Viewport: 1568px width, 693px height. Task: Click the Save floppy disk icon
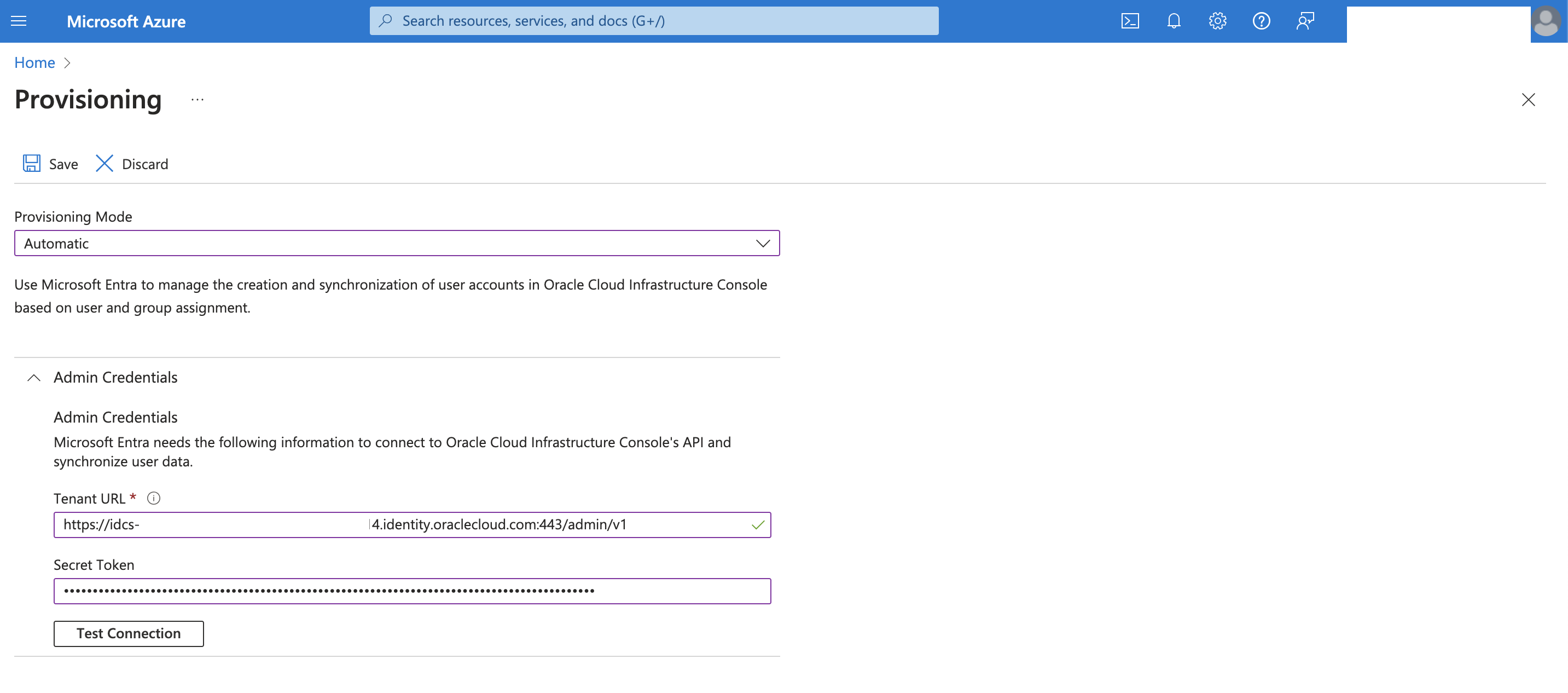pos(32,163)
